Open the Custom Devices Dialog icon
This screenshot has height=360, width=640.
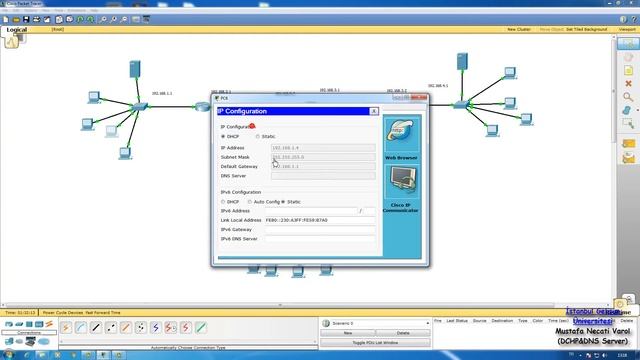coord(146,20)
